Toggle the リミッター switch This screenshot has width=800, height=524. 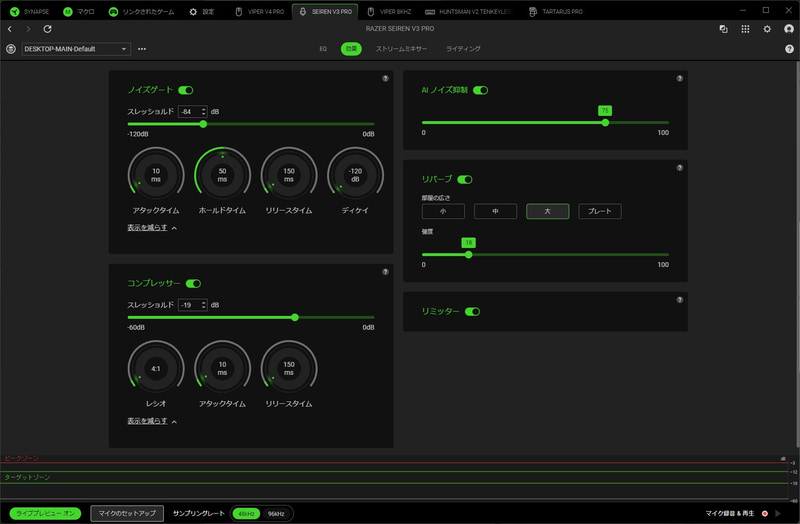pos(472,312)
